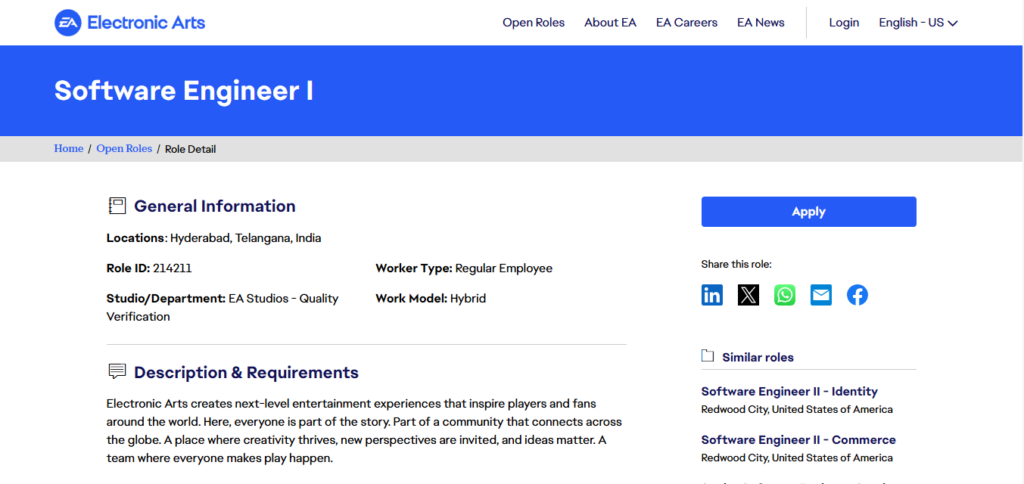Image resolution: width=1024 pixels, height=484 pixels.
Task: Click Worker Type Regular Employee text
Action: (464, 268)
